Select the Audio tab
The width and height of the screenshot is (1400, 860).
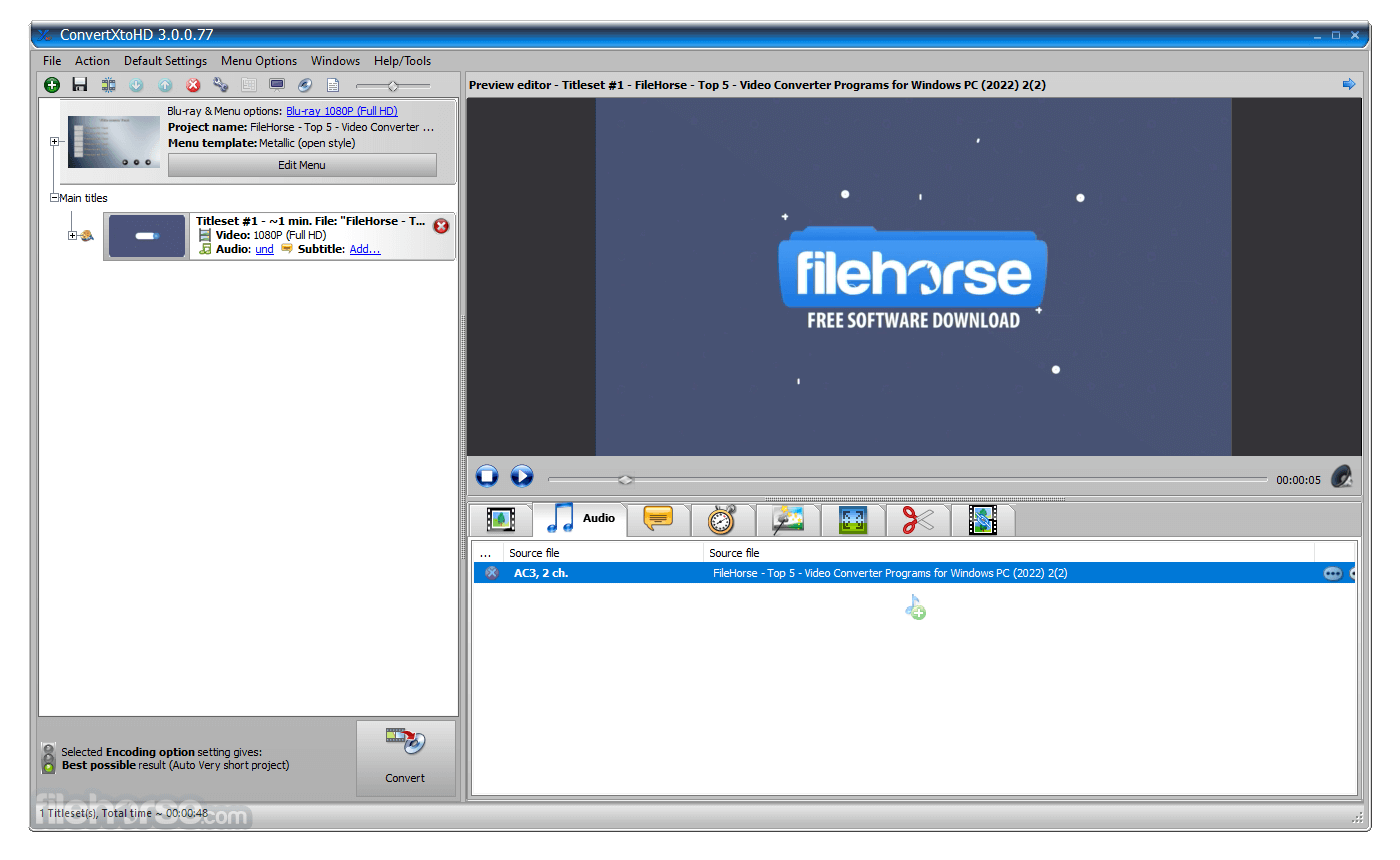580,518
